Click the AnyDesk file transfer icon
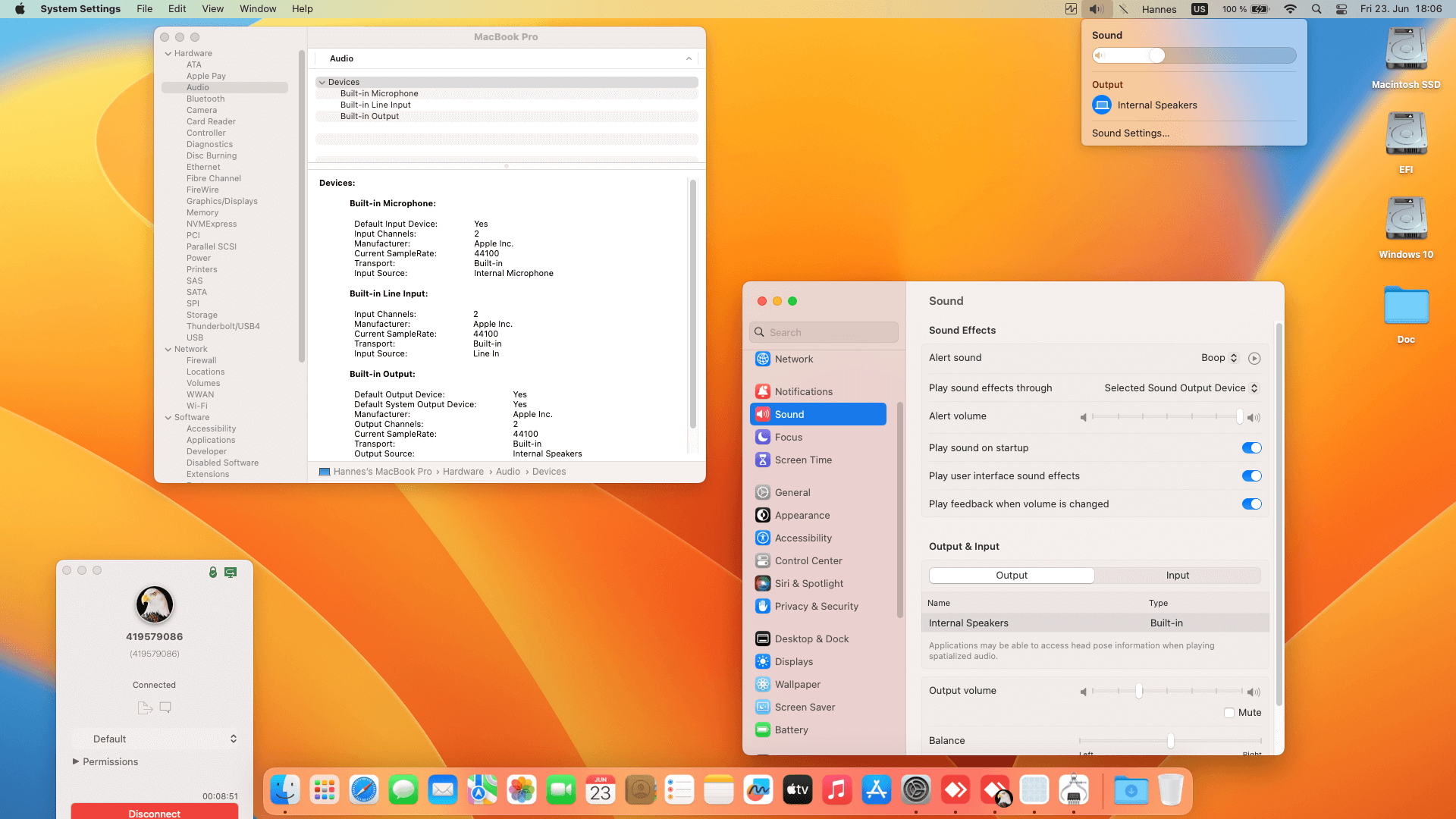Viewport: 1456px width, 819px height. click(x=145, y=708)
